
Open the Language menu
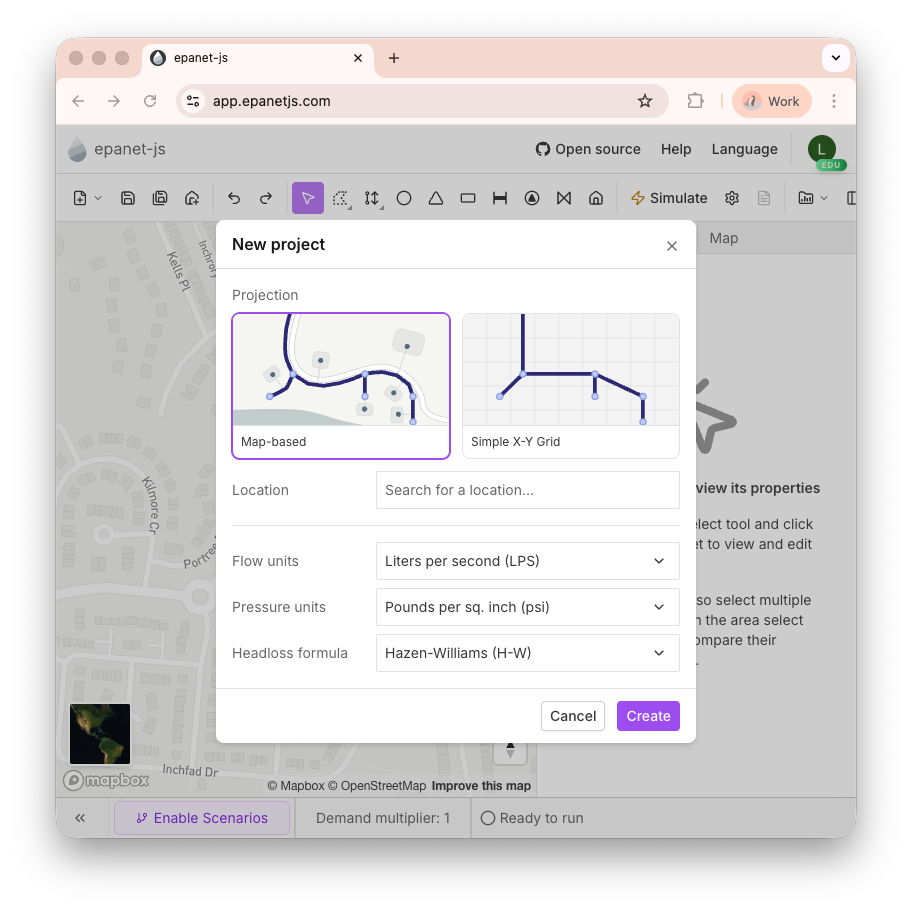744,149
